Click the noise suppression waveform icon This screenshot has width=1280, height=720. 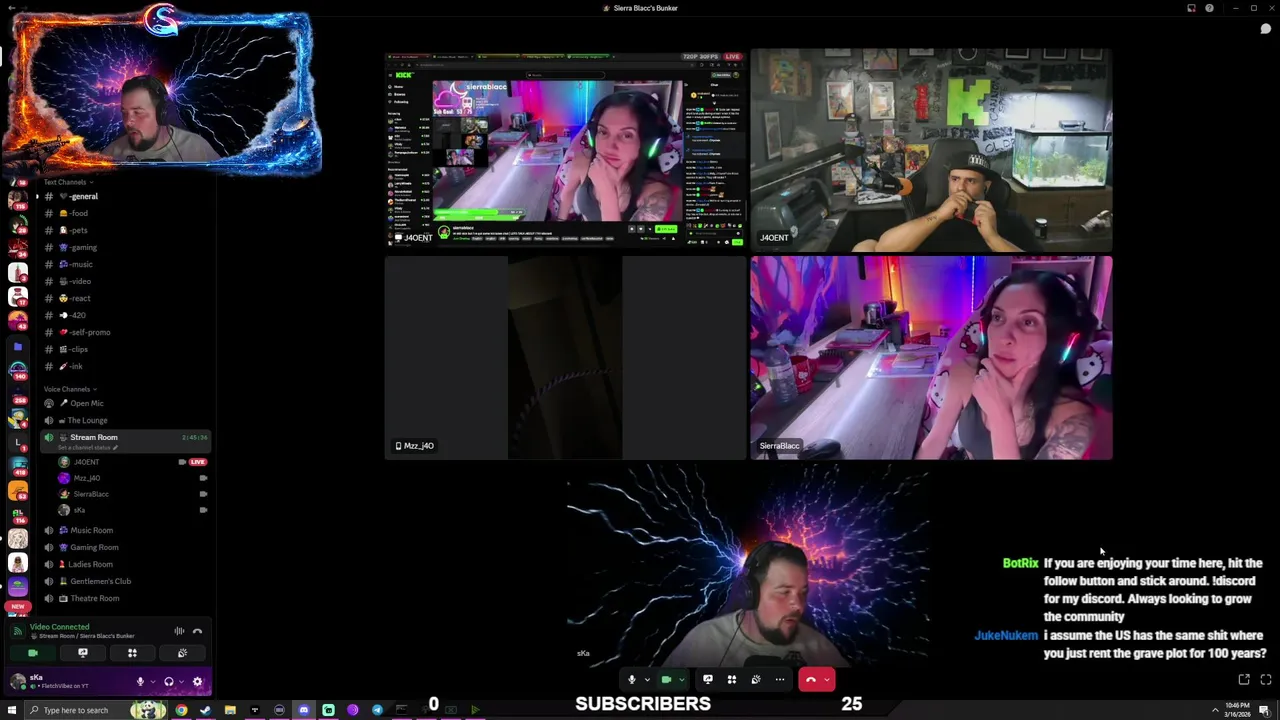179,631
